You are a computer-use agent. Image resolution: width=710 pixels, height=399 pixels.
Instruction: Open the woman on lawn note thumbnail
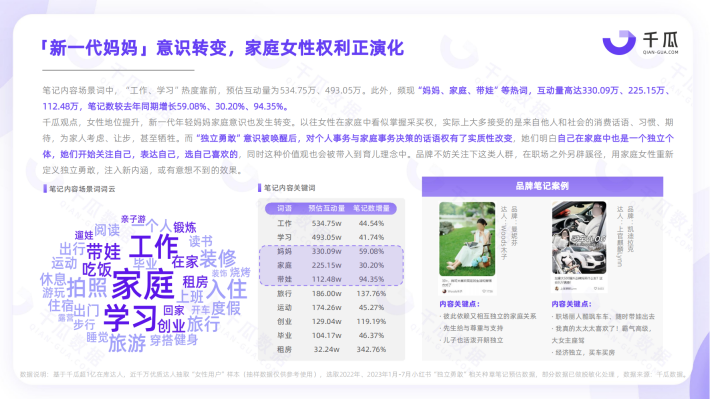click(x=467, y=239)
